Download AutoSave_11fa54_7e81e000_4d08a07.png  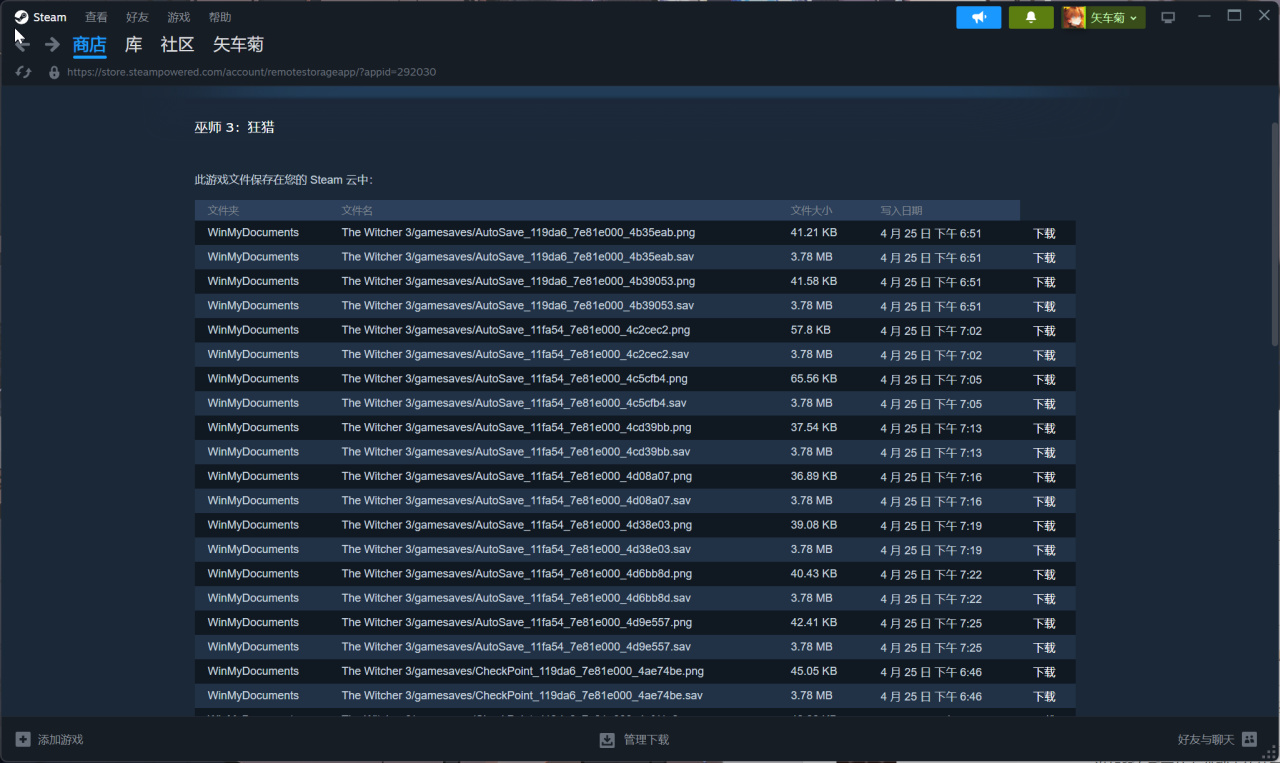(x=1044, y=477)
